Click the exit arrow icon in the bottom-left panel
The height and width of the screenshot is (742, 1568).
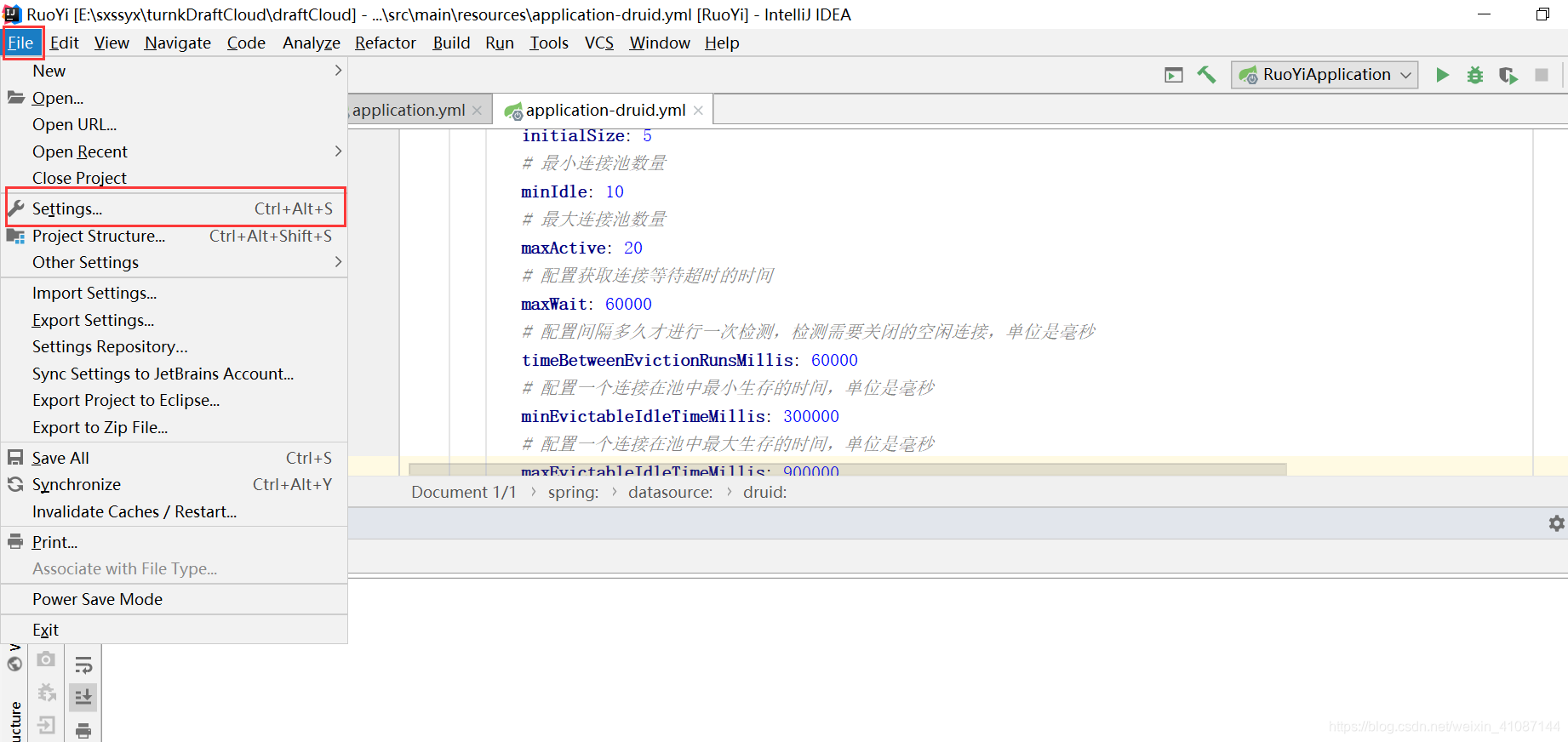(x=46, y=725)
